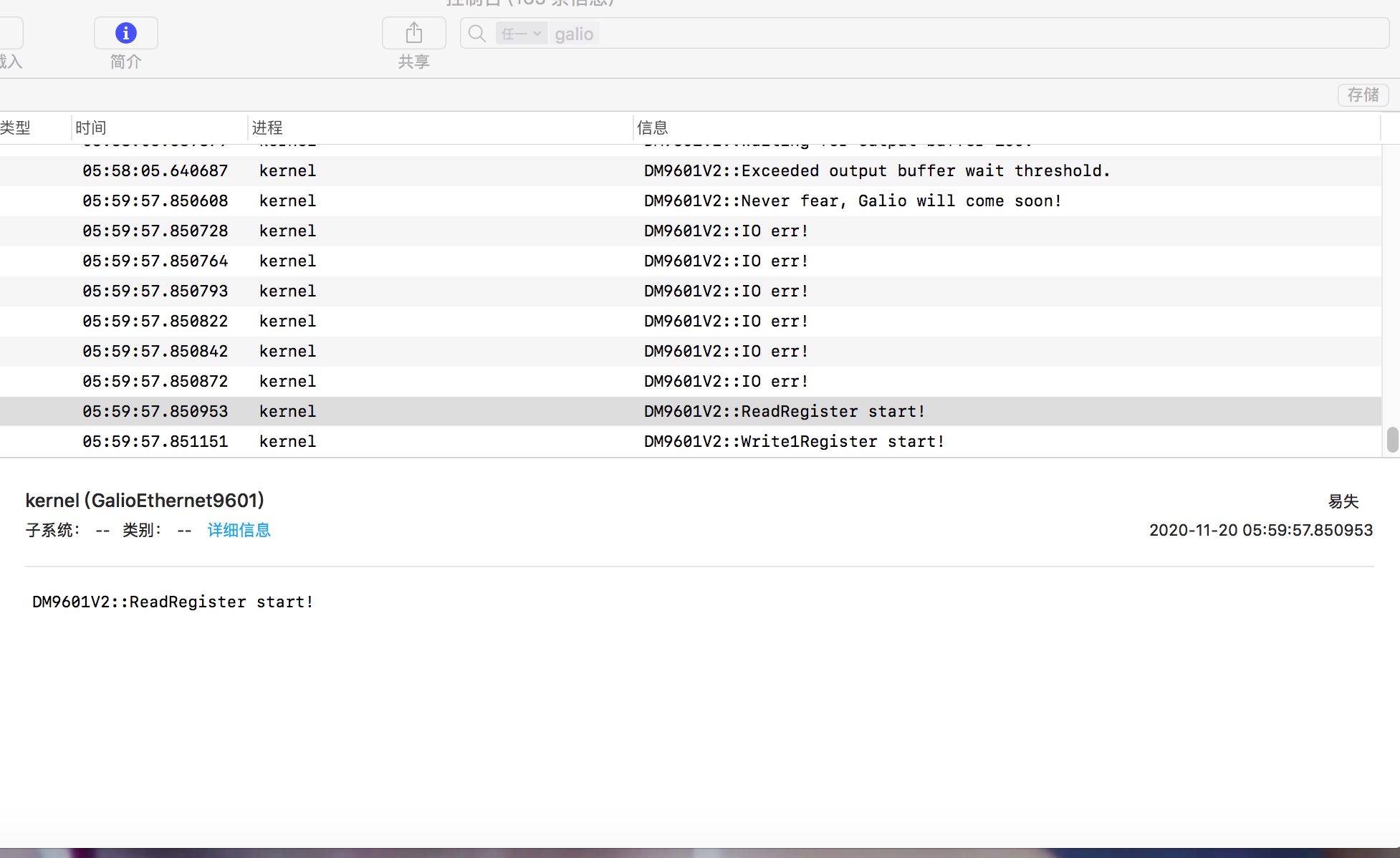Click the kernel cell in the 05:59:57.851151 row
Image resolution: width=1400 pixels, height=858 pixels.
(287, 442)
